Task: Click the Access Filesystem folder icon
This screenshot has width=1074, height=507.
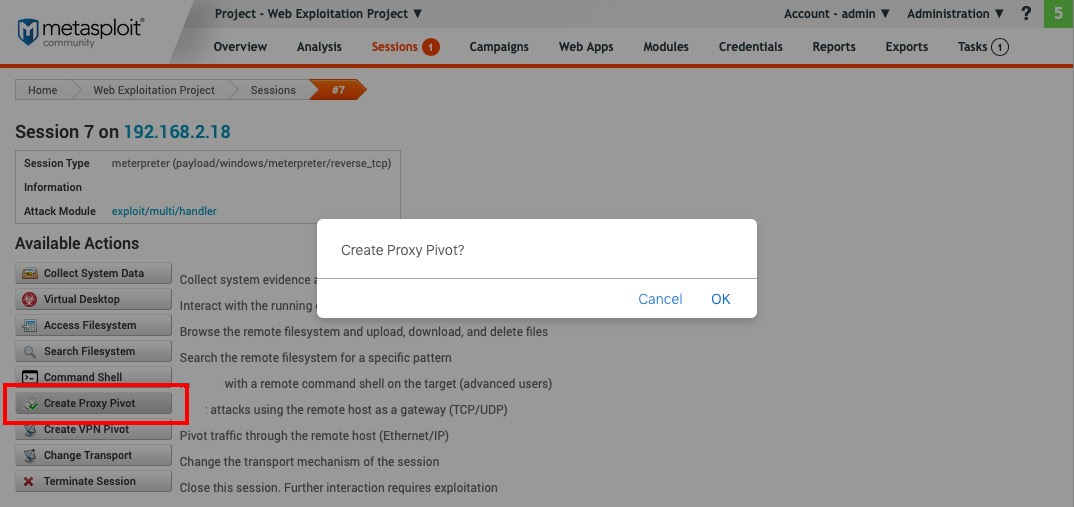Action: (30, 325)
